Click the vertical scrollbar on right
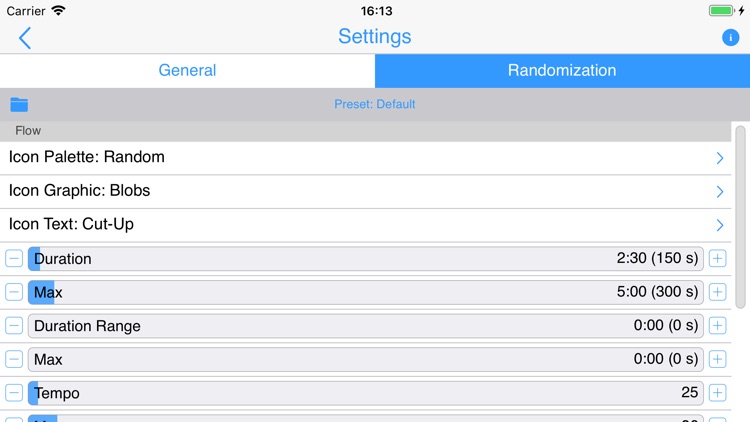The height and width of the screenshot is (422, 750). 740,217
